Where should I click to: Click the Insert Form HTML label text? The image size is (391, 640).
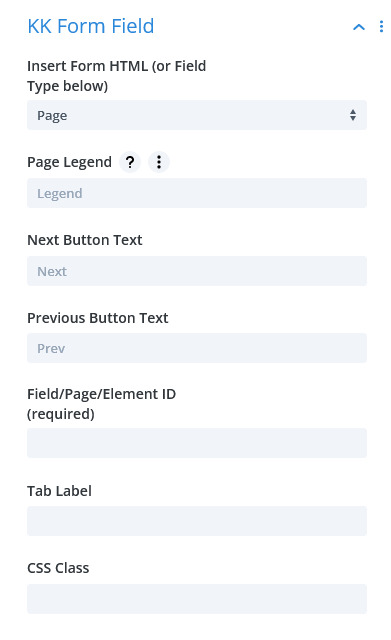[x=116, y=76]
